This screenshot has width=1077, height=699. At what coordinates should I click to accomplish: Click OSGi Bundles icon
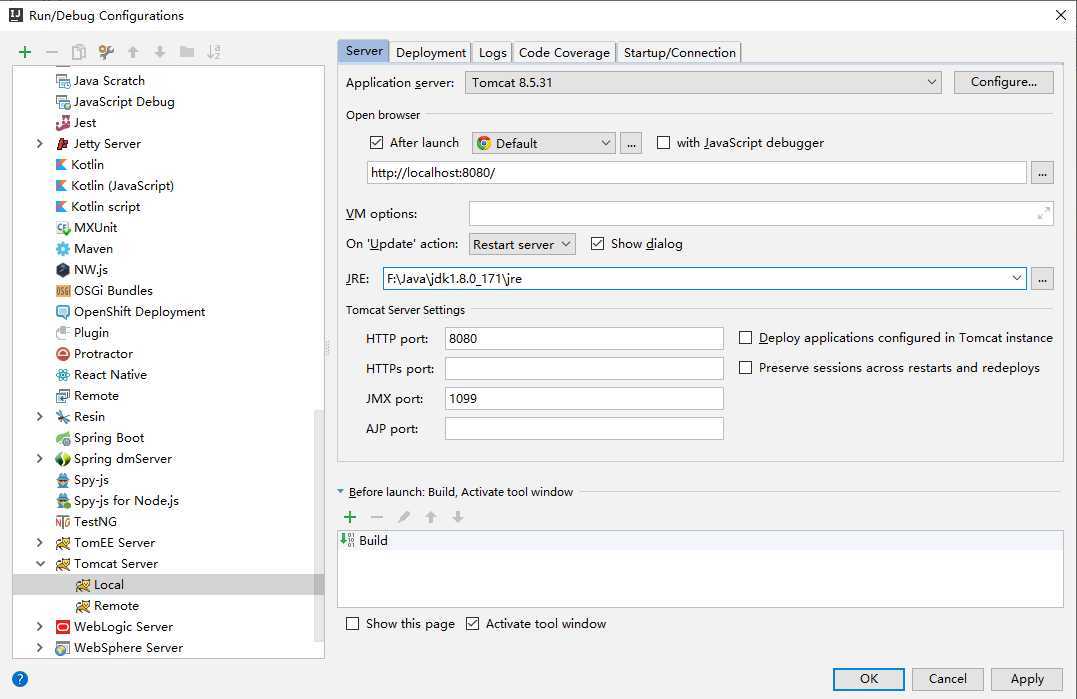point(63,291)
